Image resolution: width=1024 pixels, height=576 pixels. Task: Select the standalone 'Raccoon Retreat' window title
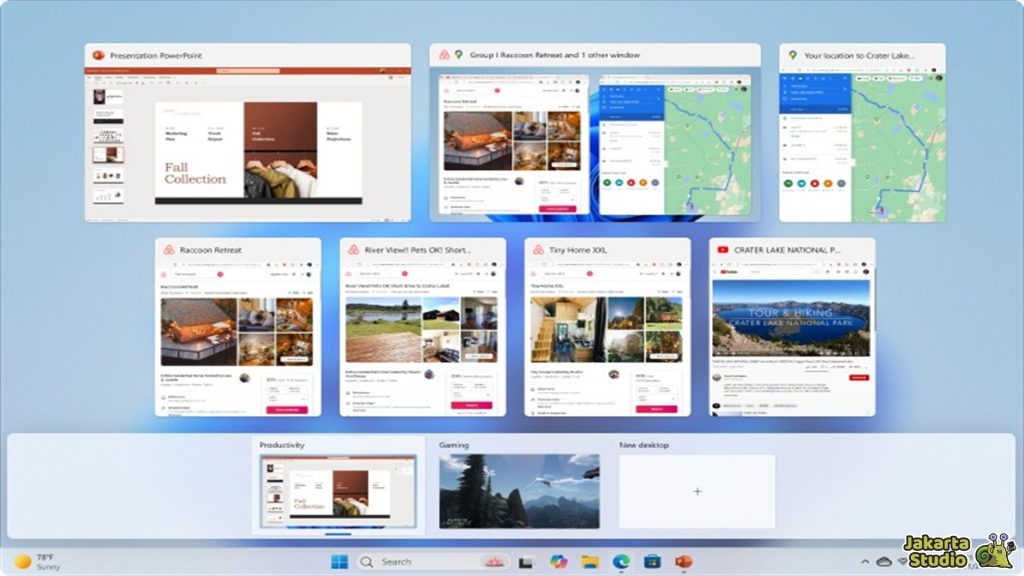210,250
